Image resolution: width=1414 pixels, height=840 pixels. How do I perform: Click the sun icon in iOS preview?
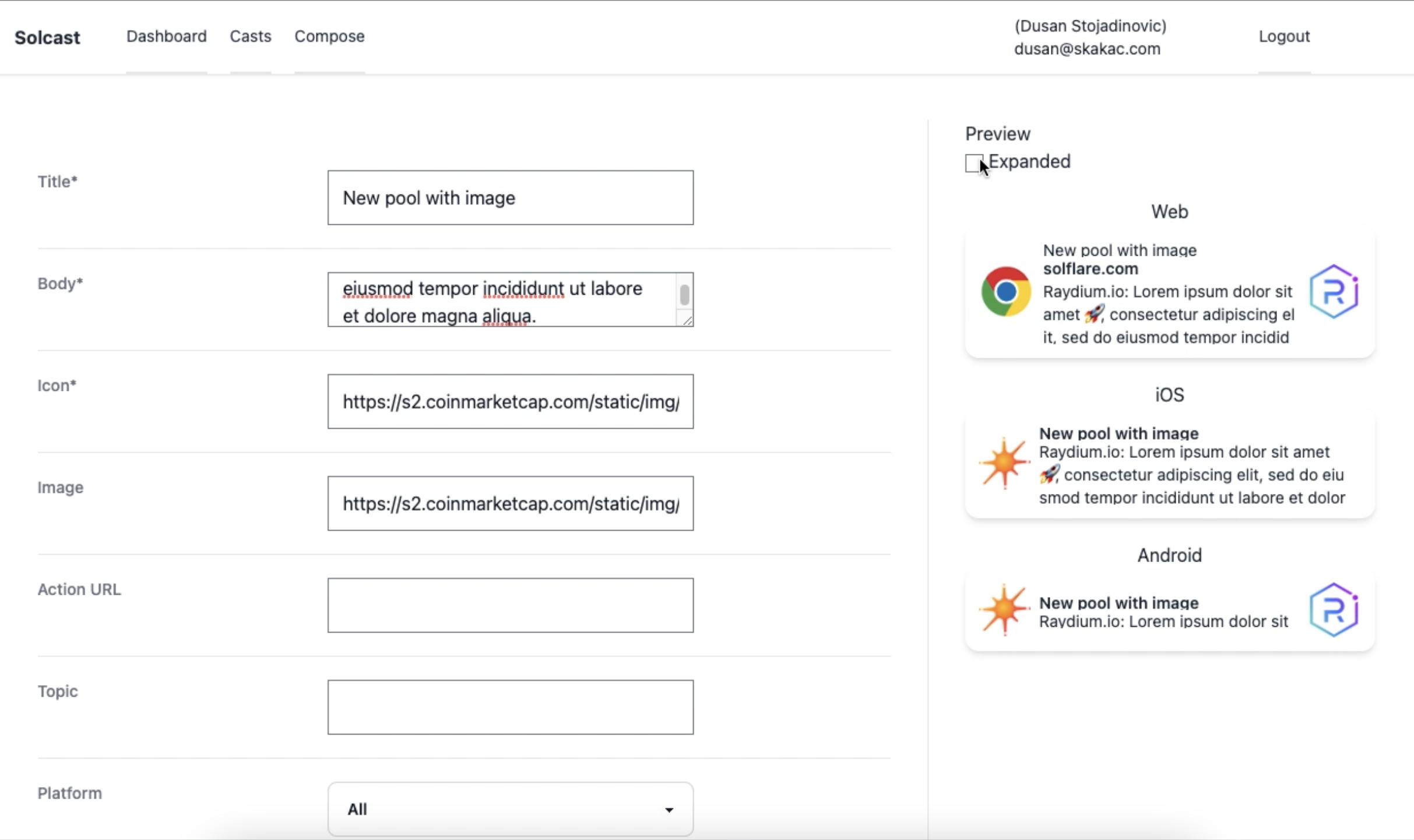tap(1004, 463)
